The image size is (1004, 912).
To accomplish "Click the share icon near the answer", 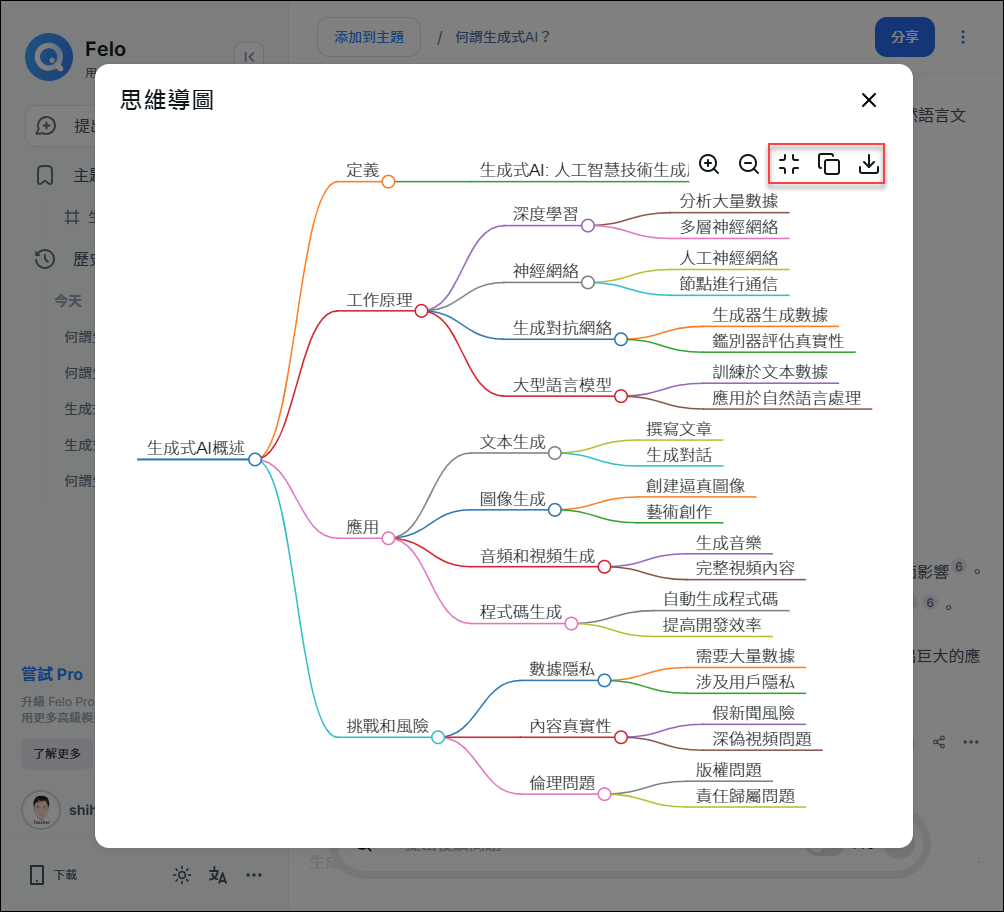I will [x=939, y=742].
